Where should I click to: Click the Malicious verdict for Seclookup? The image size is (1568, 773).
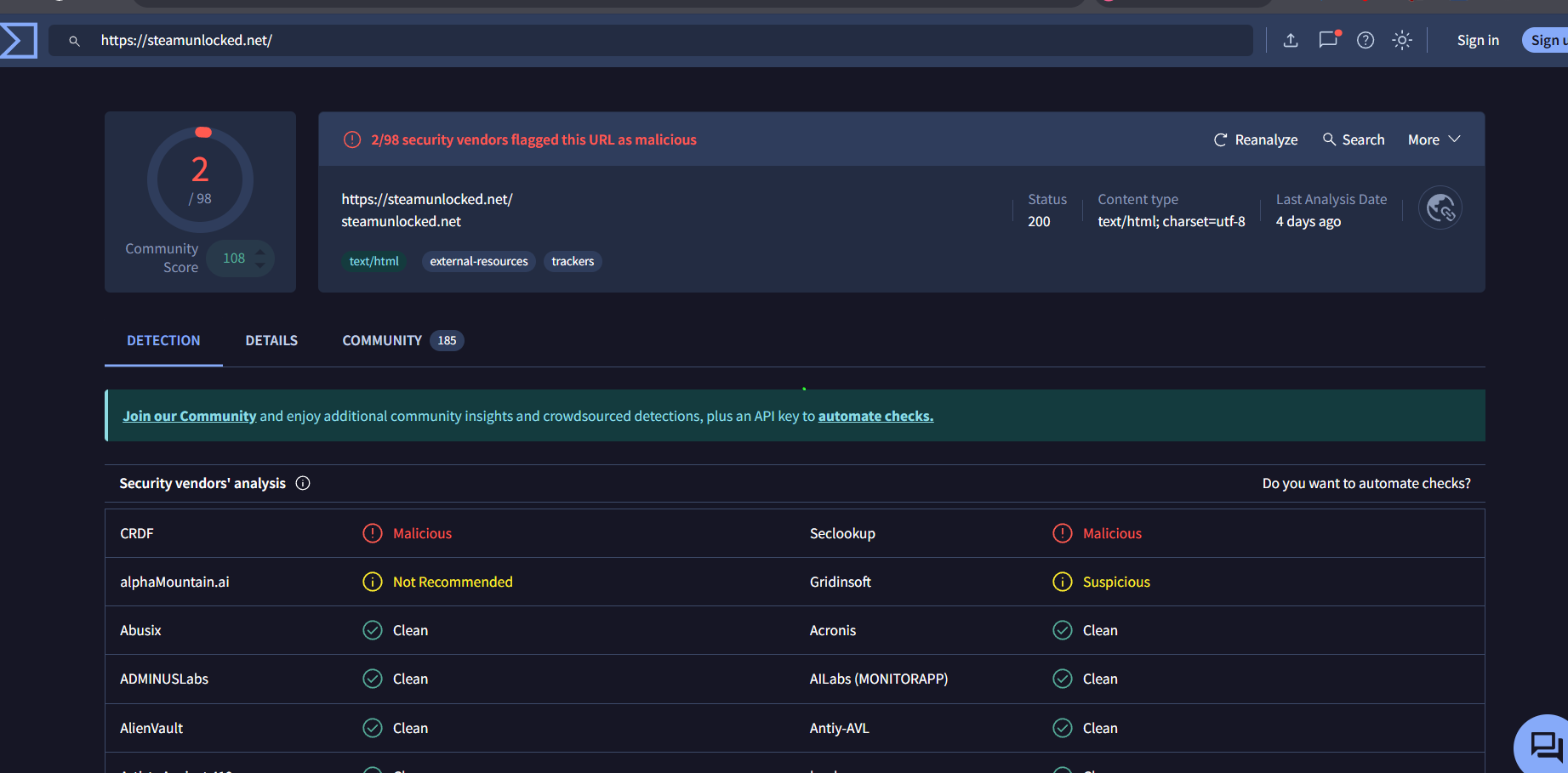click(1112, 533)
